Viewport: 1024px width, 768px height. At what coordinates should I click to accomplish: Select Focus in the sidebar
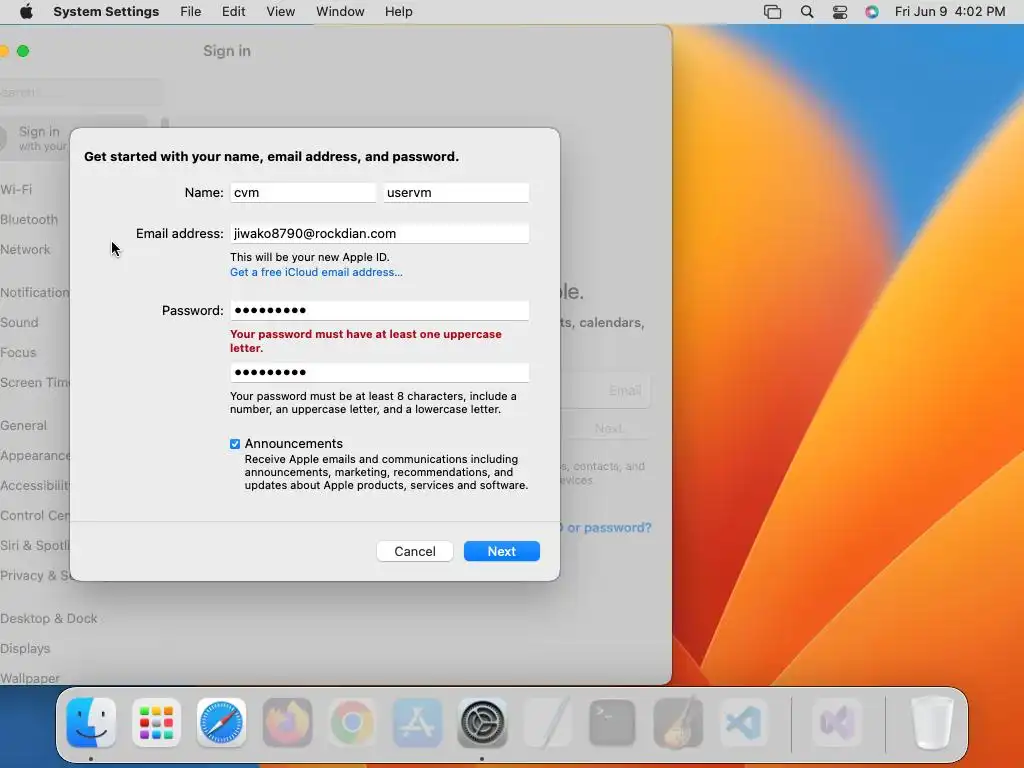pyautogui.click(x=18, y=353)
